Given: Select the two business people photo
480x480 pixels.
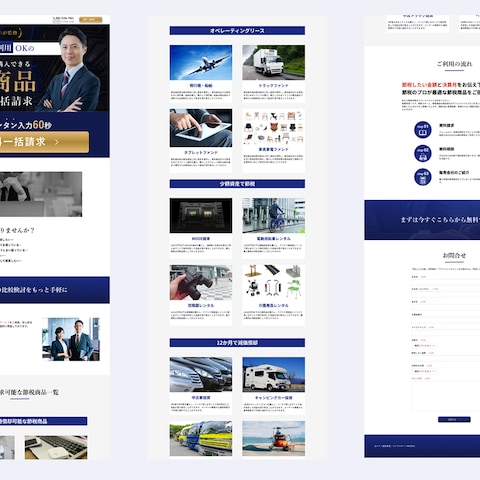Looking at the screenshot, I should point(71,339).
